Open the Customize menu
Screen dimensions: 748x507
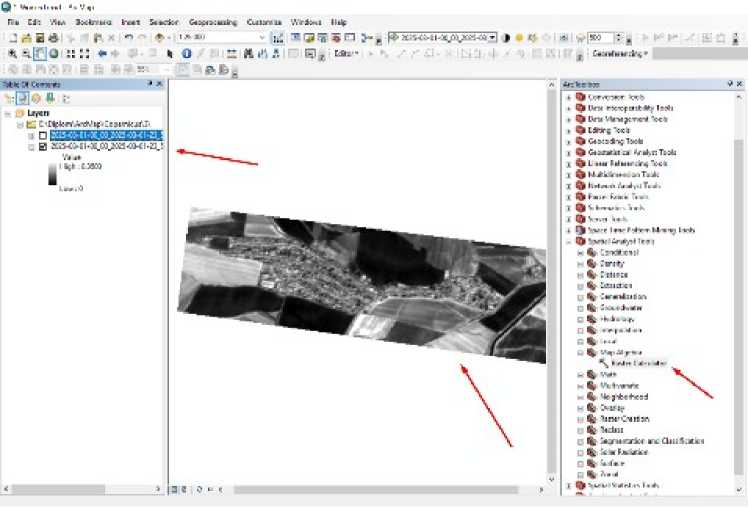point(265,21)
